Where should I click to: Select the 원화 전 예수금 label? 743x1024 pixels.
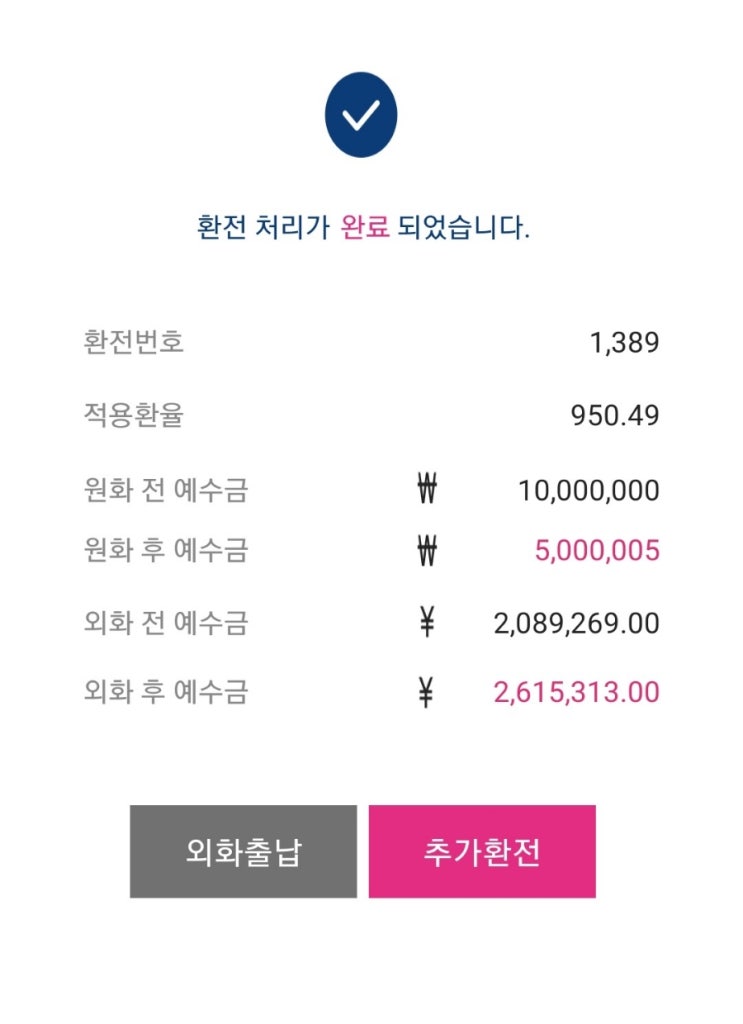point(166,491)
